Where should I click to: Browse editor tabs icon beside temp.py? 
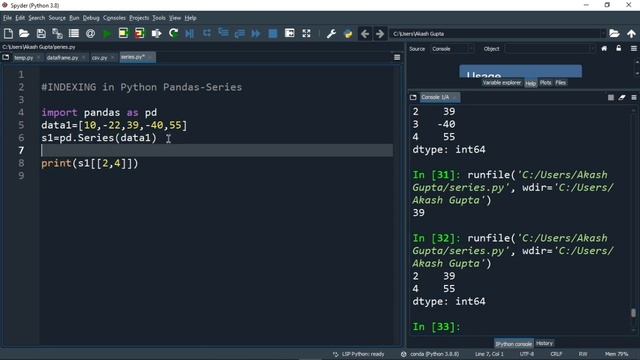(x=6, y=58)
